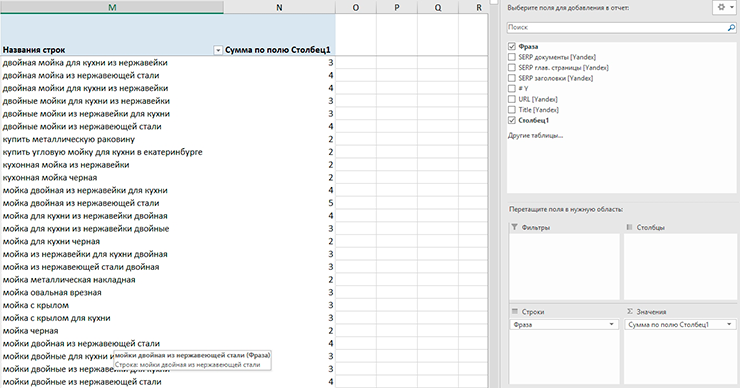Screen dimensions: 740x388
Task: Select row кухонная мойка из нержавейки
Action: pos(66,165)
